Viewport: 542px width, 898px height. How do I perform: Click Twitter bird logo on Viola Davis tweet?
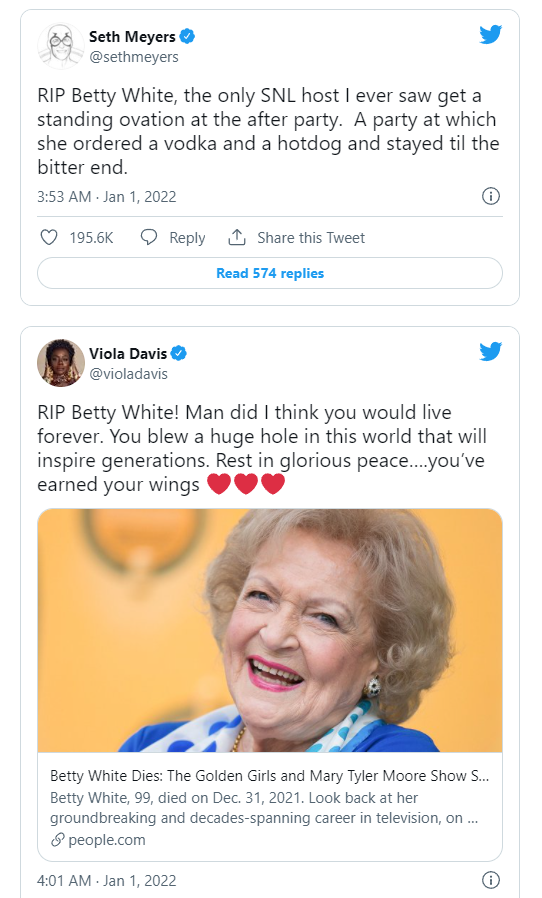(x=490, y=351)
